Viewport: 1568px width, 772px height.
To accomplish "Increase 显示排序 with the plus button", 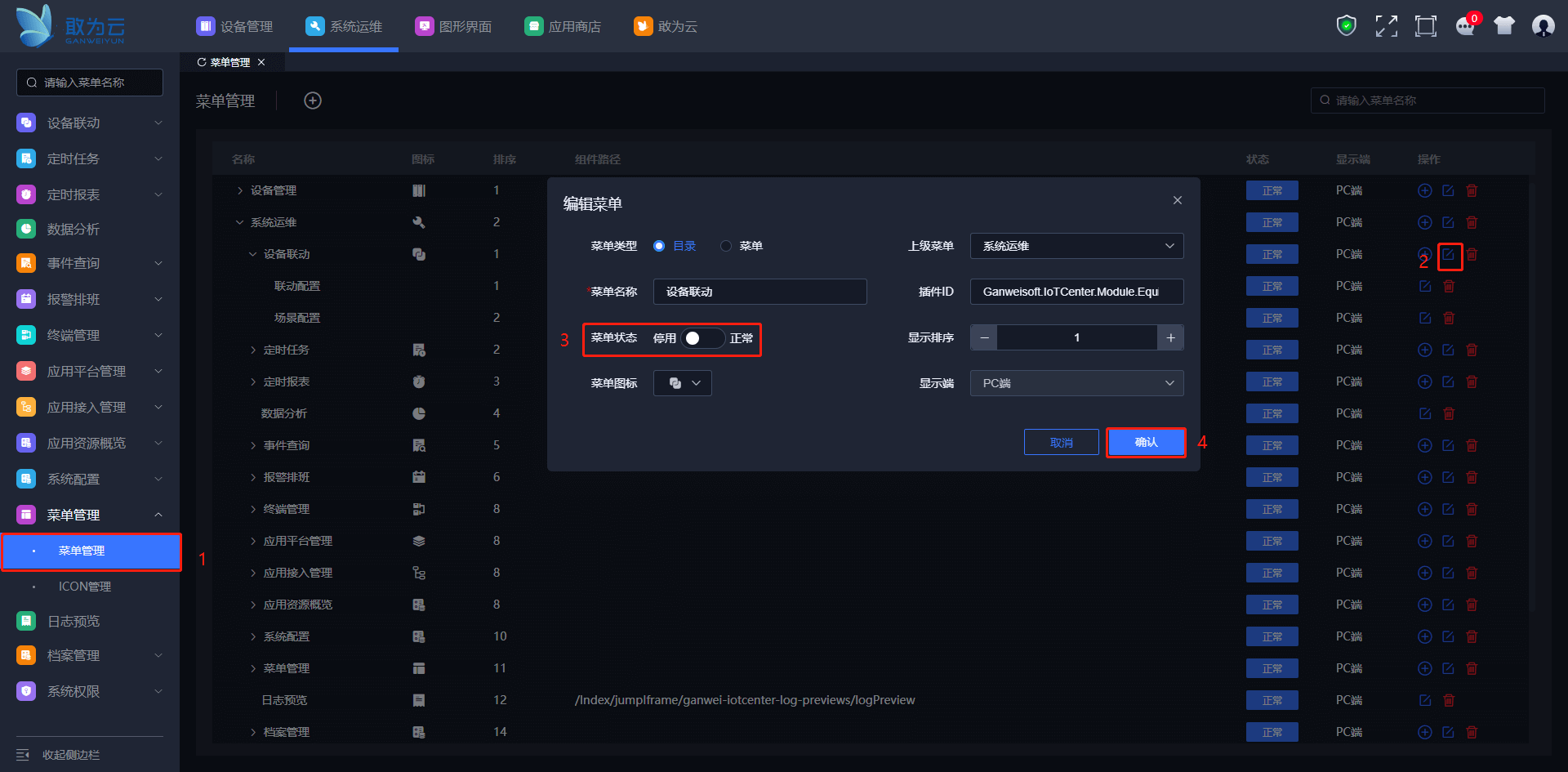I will tap(1170, 337).
